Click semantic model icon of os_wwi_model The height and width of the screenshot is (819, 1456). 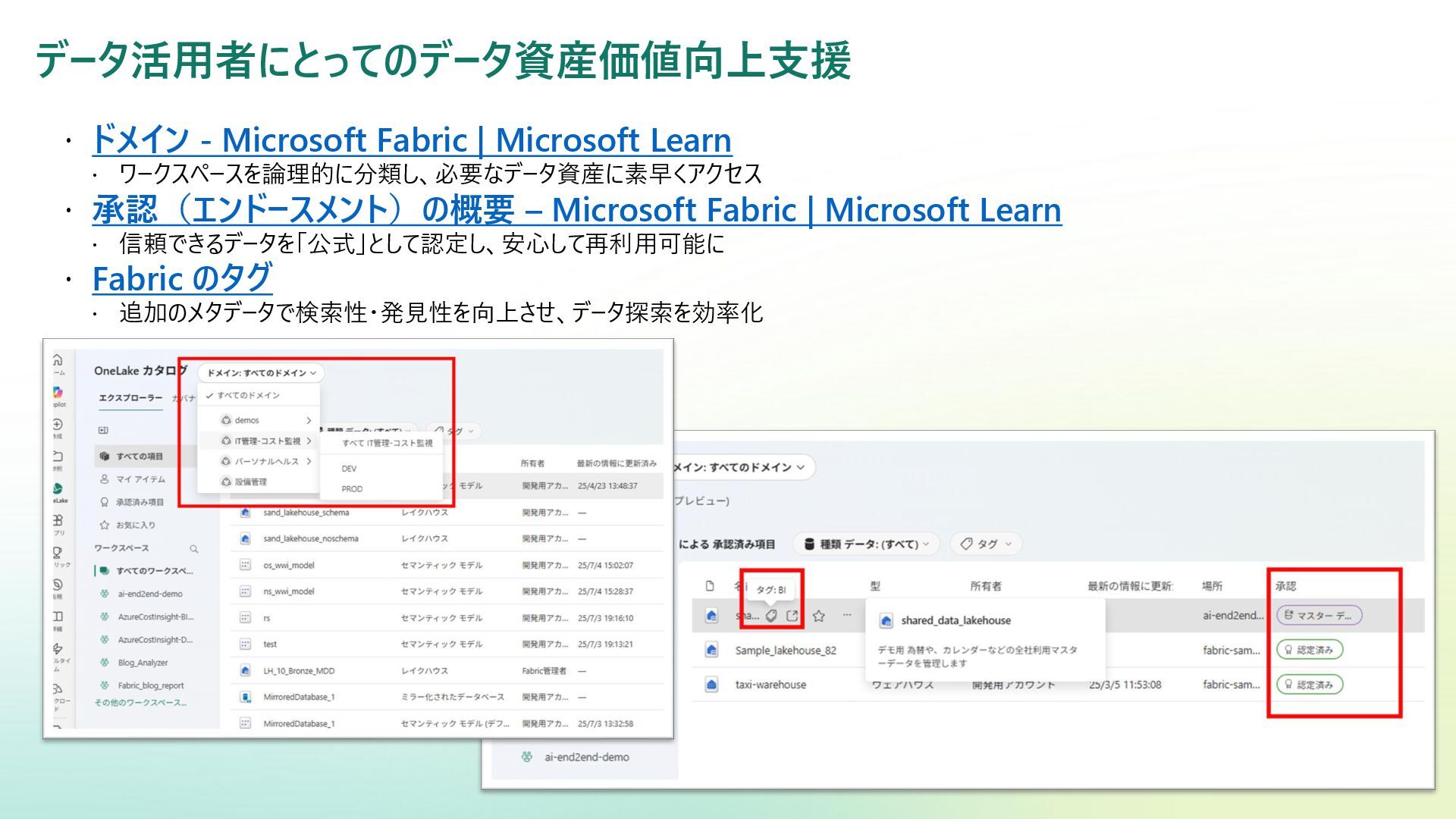coord(245,565)
